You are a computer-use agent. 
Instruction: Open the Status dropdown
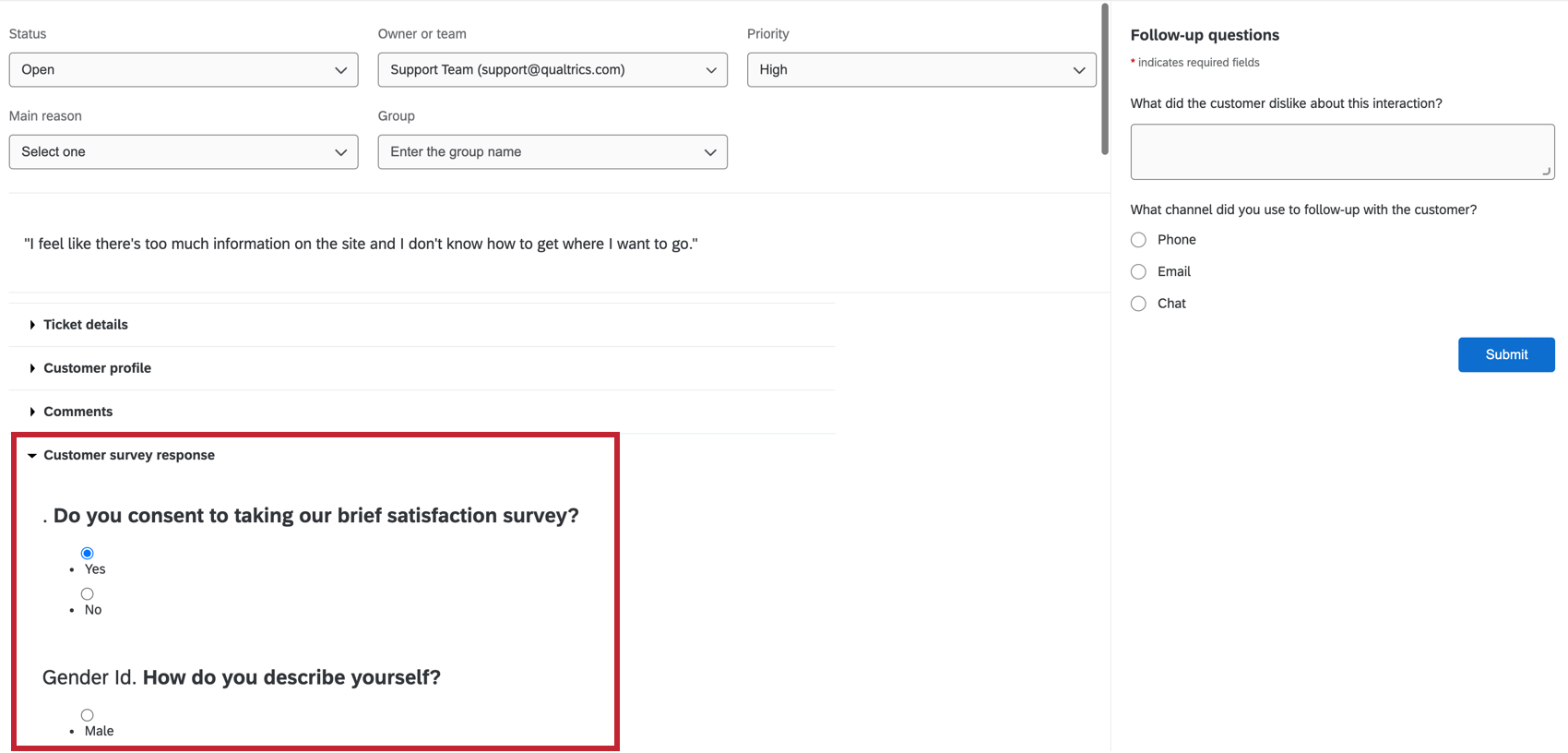(x=184, y=70)
